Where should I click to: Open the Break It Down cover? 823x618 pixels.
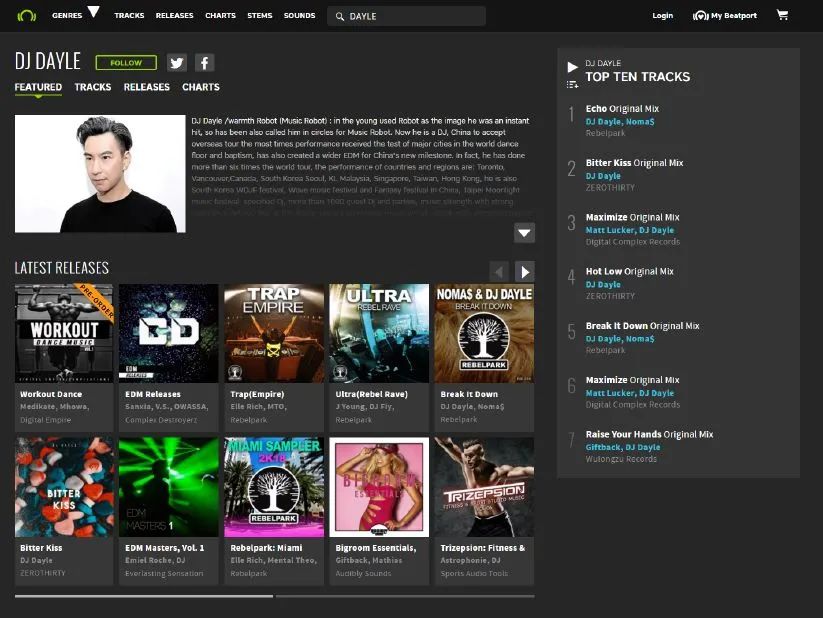(484, 333)
